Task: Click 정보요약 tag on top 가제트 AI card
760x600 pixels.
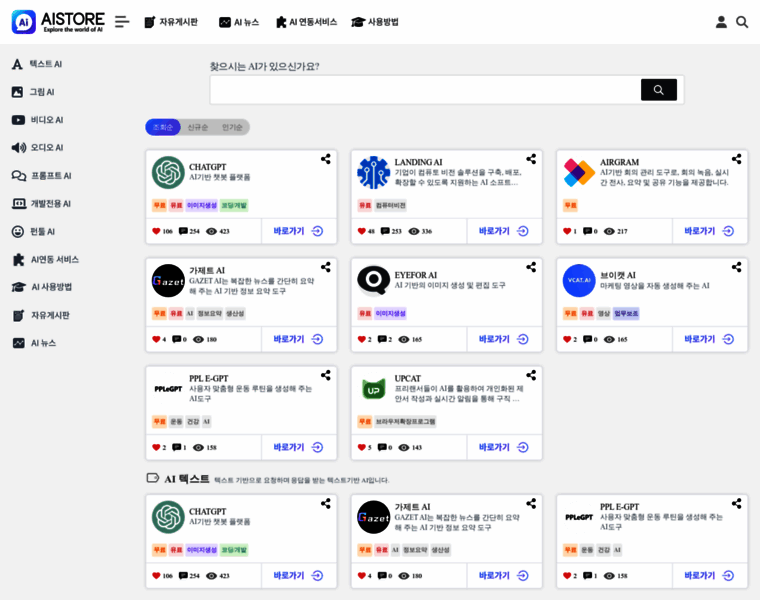Action: pos(210,314)
